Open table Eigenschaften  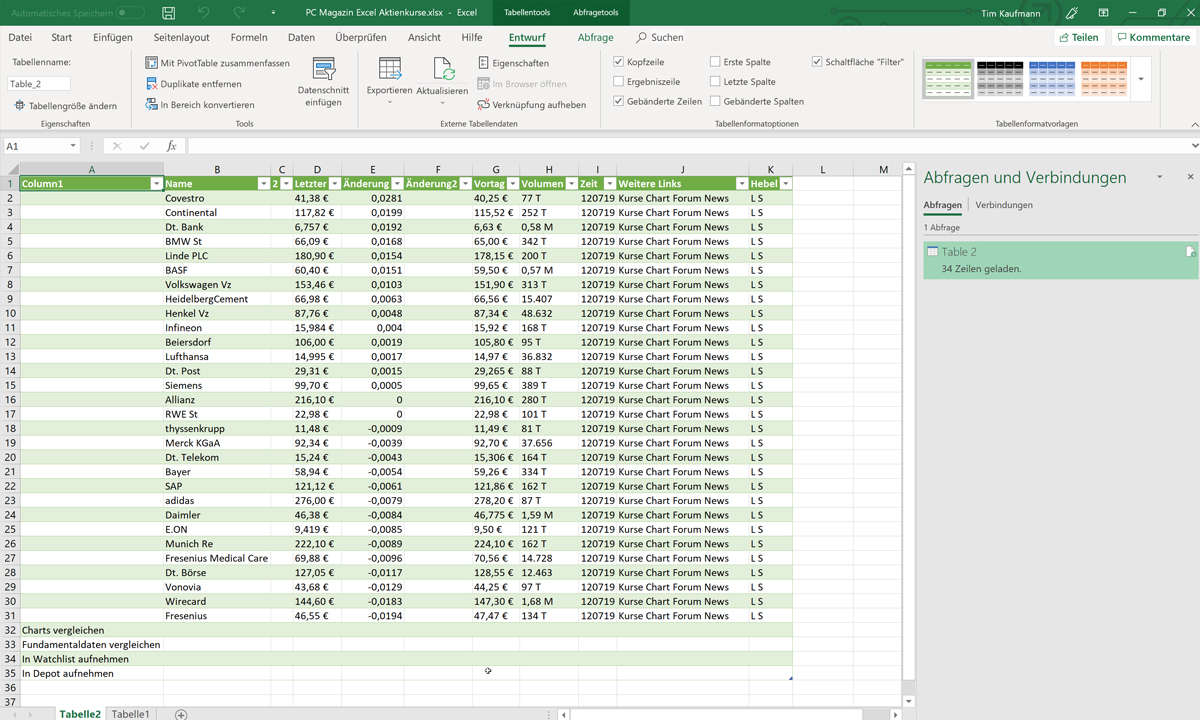513,63
